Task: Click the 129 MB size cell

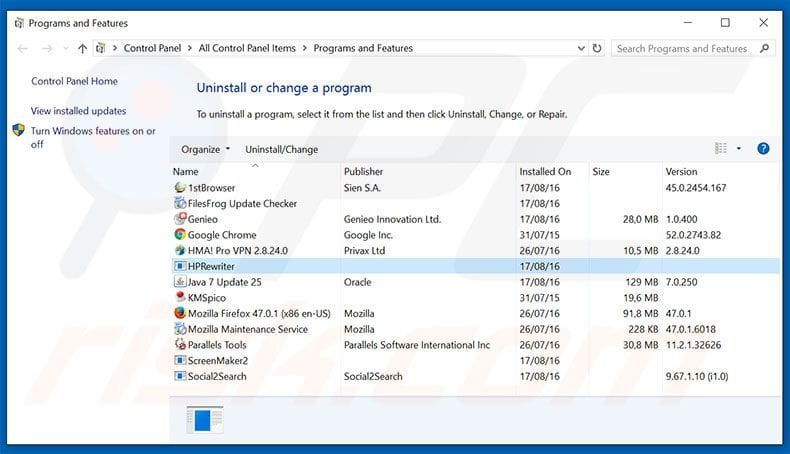Action: click(x=642, y=282)
